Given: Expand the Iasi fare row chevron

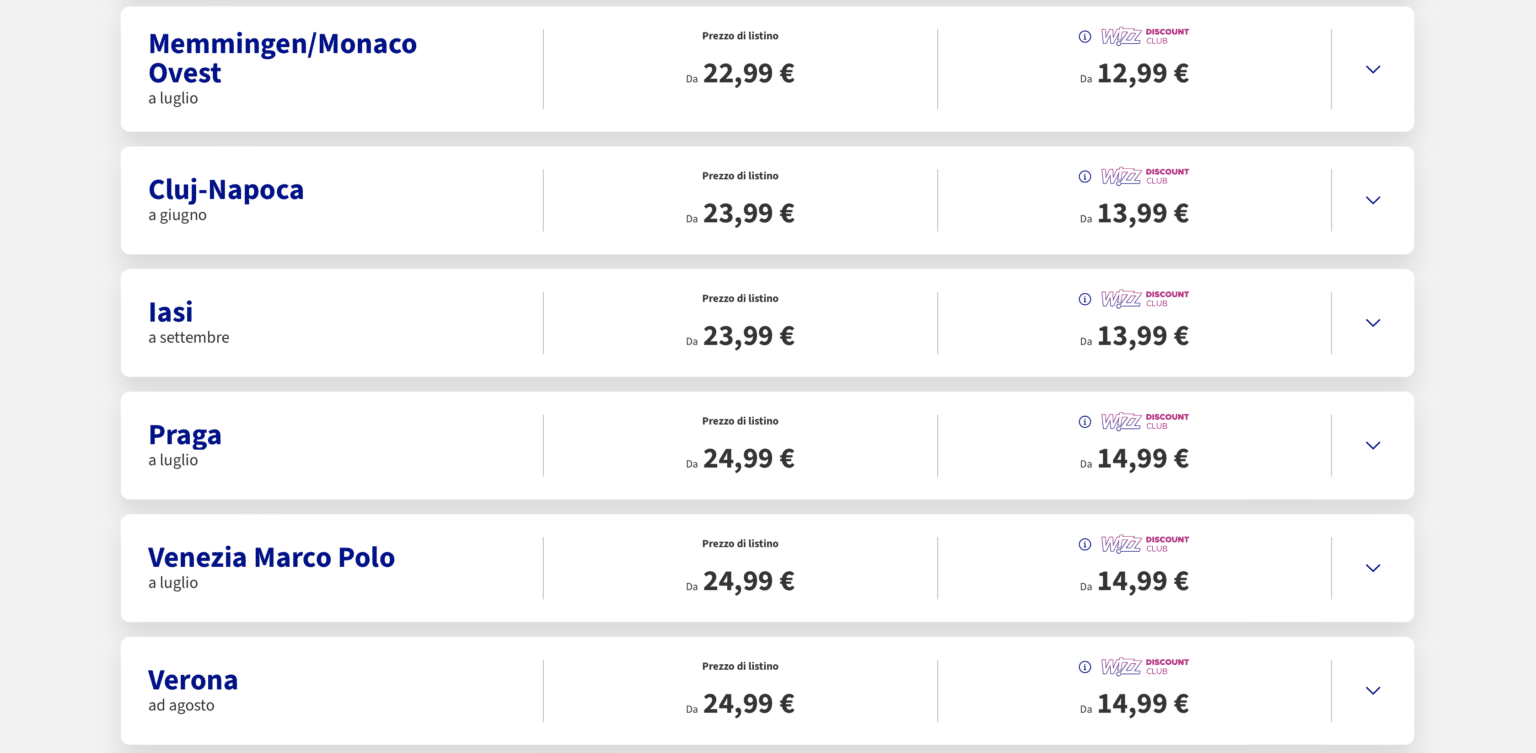Looking at the screenshot, I should [1373, 323].
